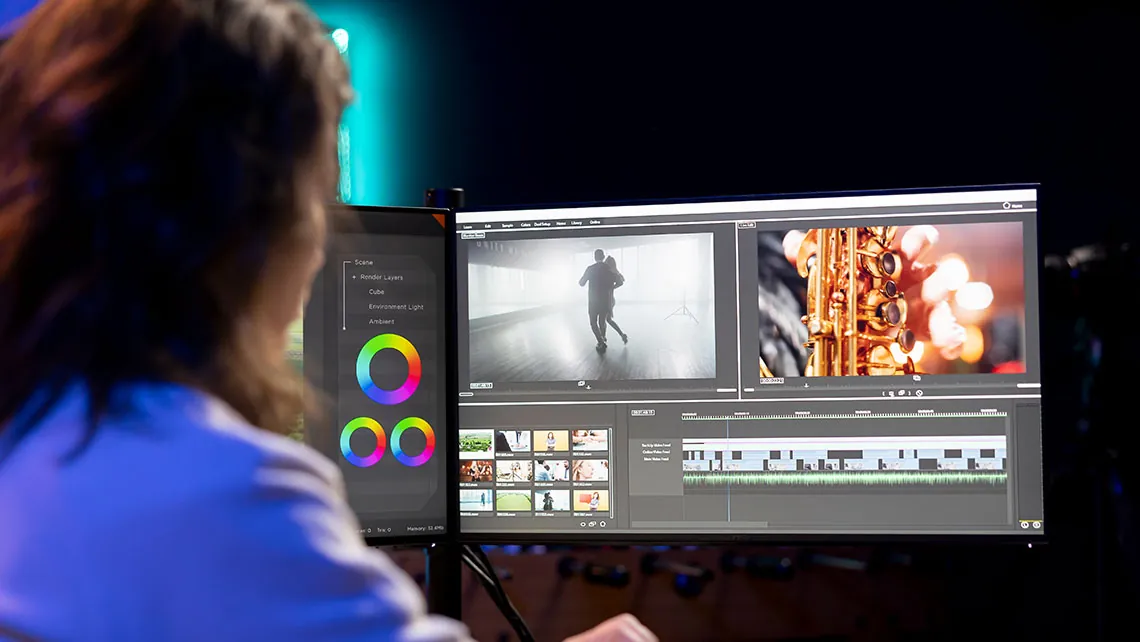The image size is (1140, 642).
Task: Click the green audio waveform track
Action: coord(844,479)
